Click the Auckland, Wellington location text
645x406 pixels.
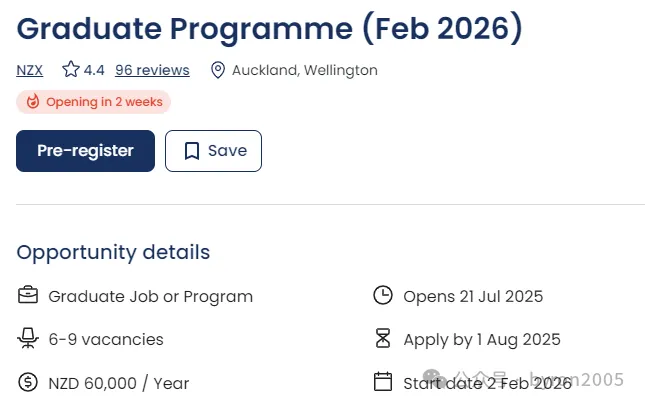click(x=305, y=70)
